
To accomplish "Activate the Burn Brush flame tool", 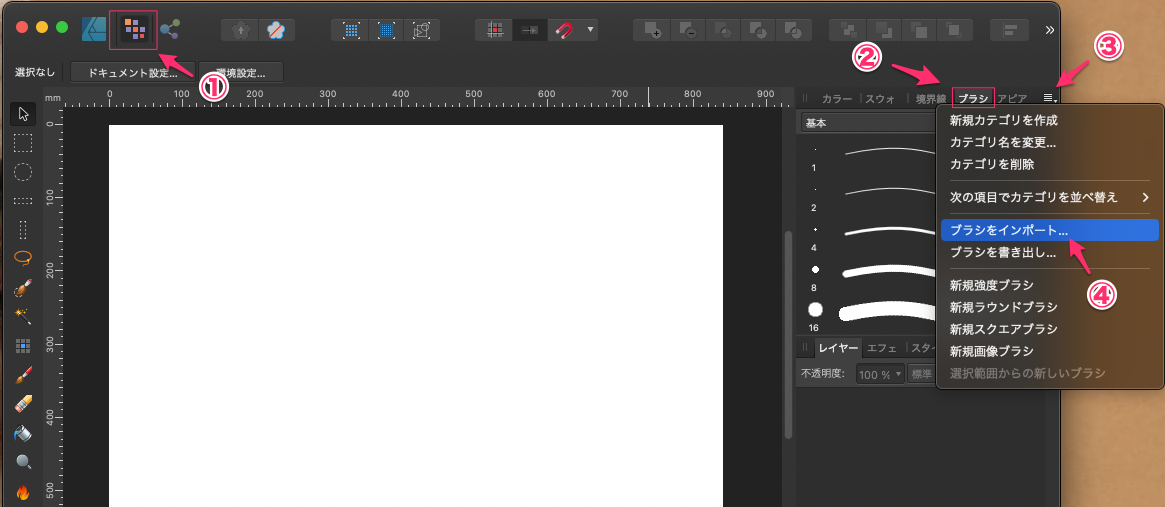I will click(x=23, y=491).
